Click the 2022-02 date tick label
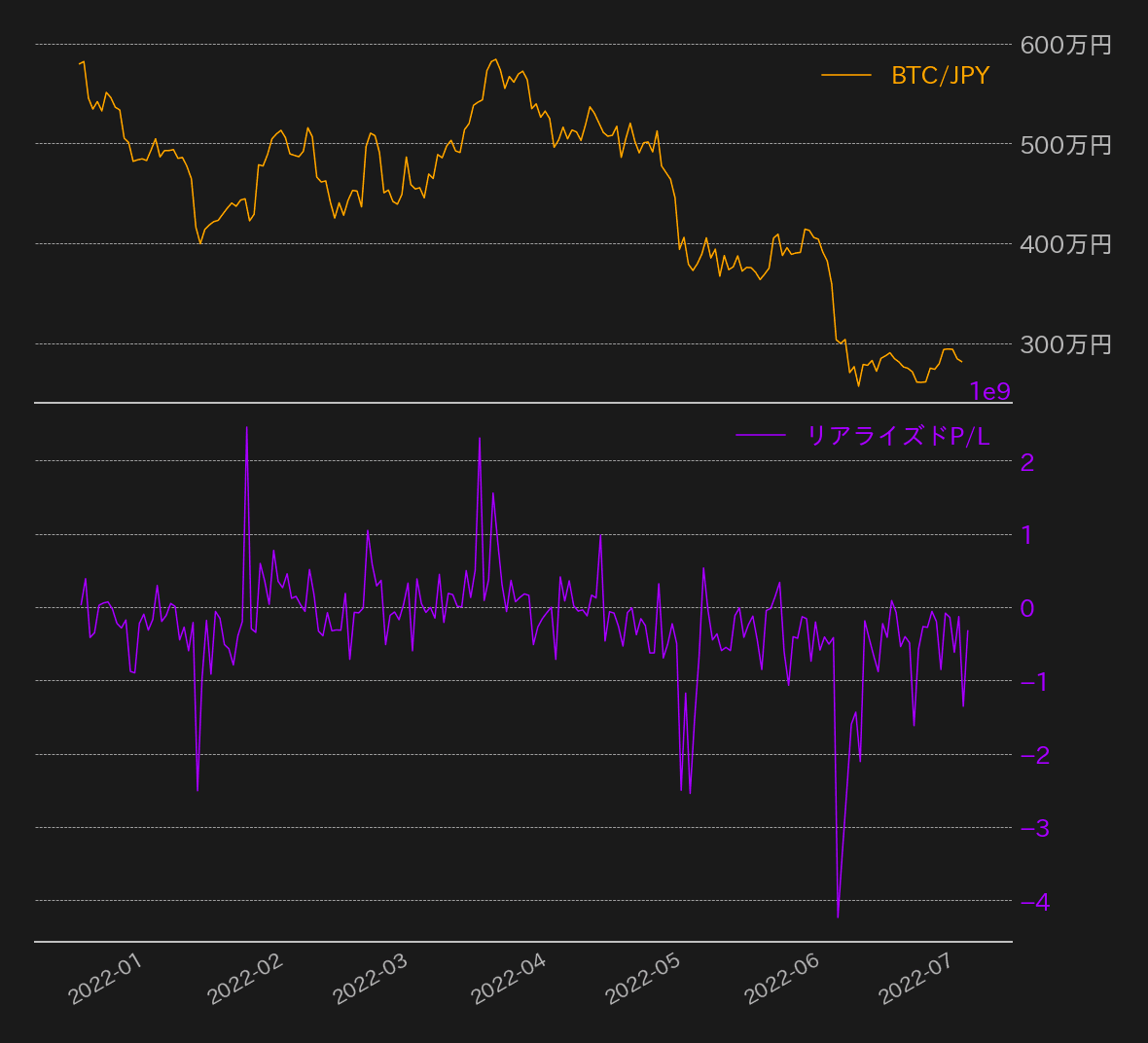 click(x=245, y=978)
